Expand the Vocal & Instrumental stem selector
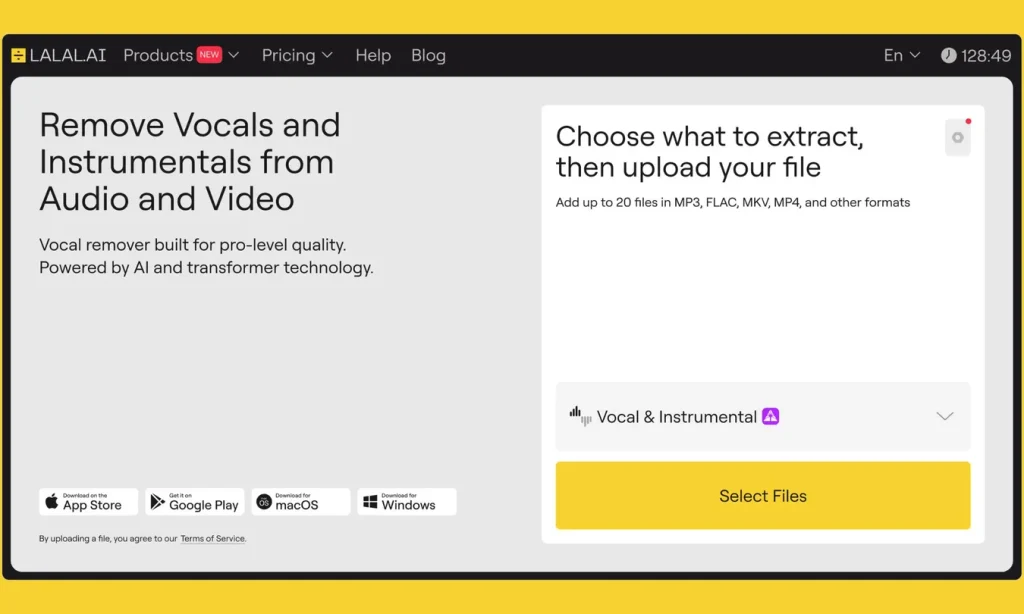Image resolution: width=1024 pixels, height=614 pixels. (x=763, y=416)
